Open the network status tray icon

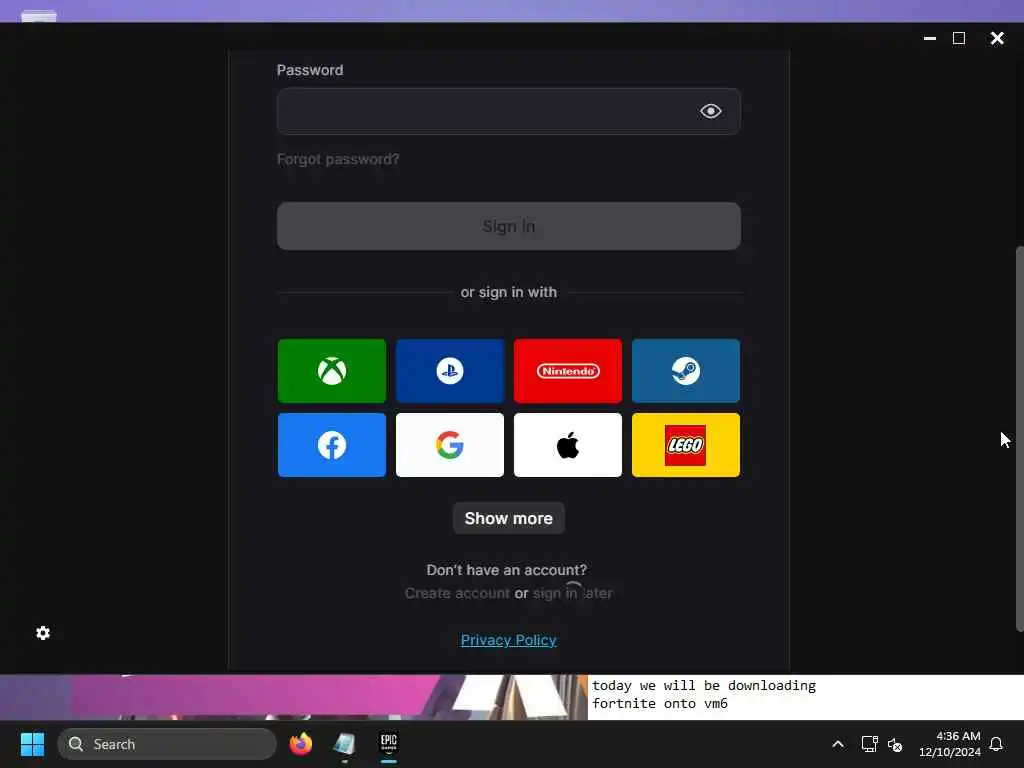coord(869,744)
